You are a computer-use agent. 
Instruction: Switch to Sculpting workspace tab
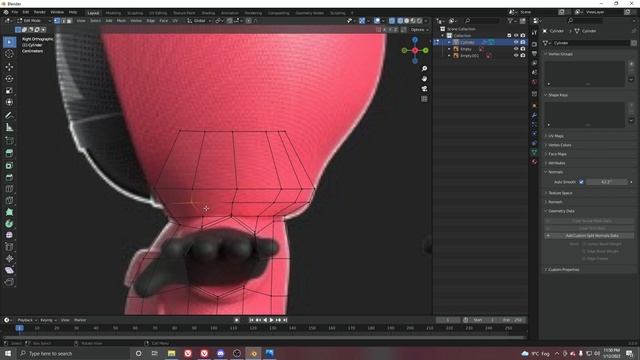135,13
